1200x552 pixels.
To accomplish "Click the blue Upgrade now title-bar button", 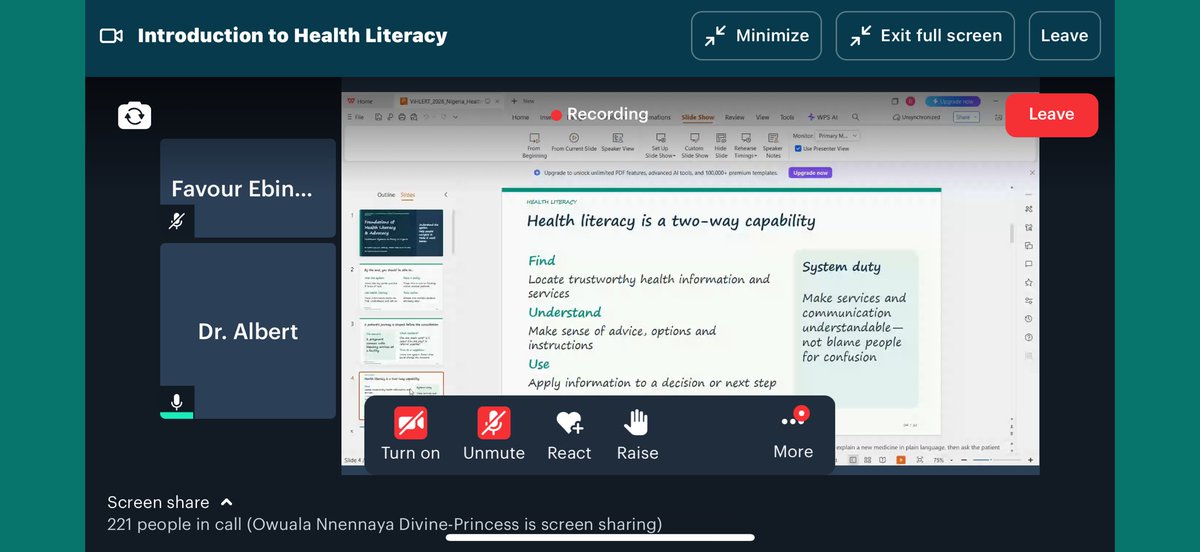I will pos(952,101).
